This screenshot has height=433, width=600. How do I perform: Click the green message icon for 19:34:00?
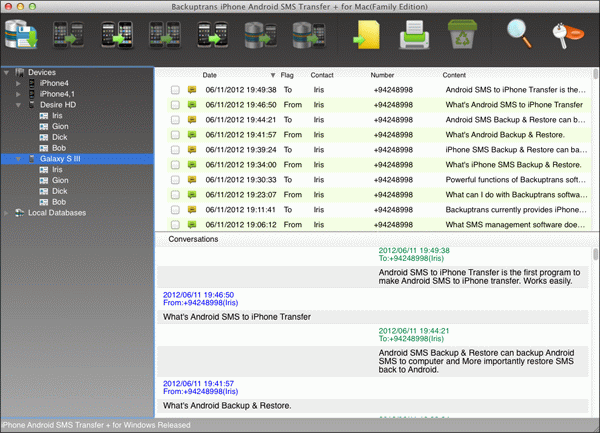[192, 164]
